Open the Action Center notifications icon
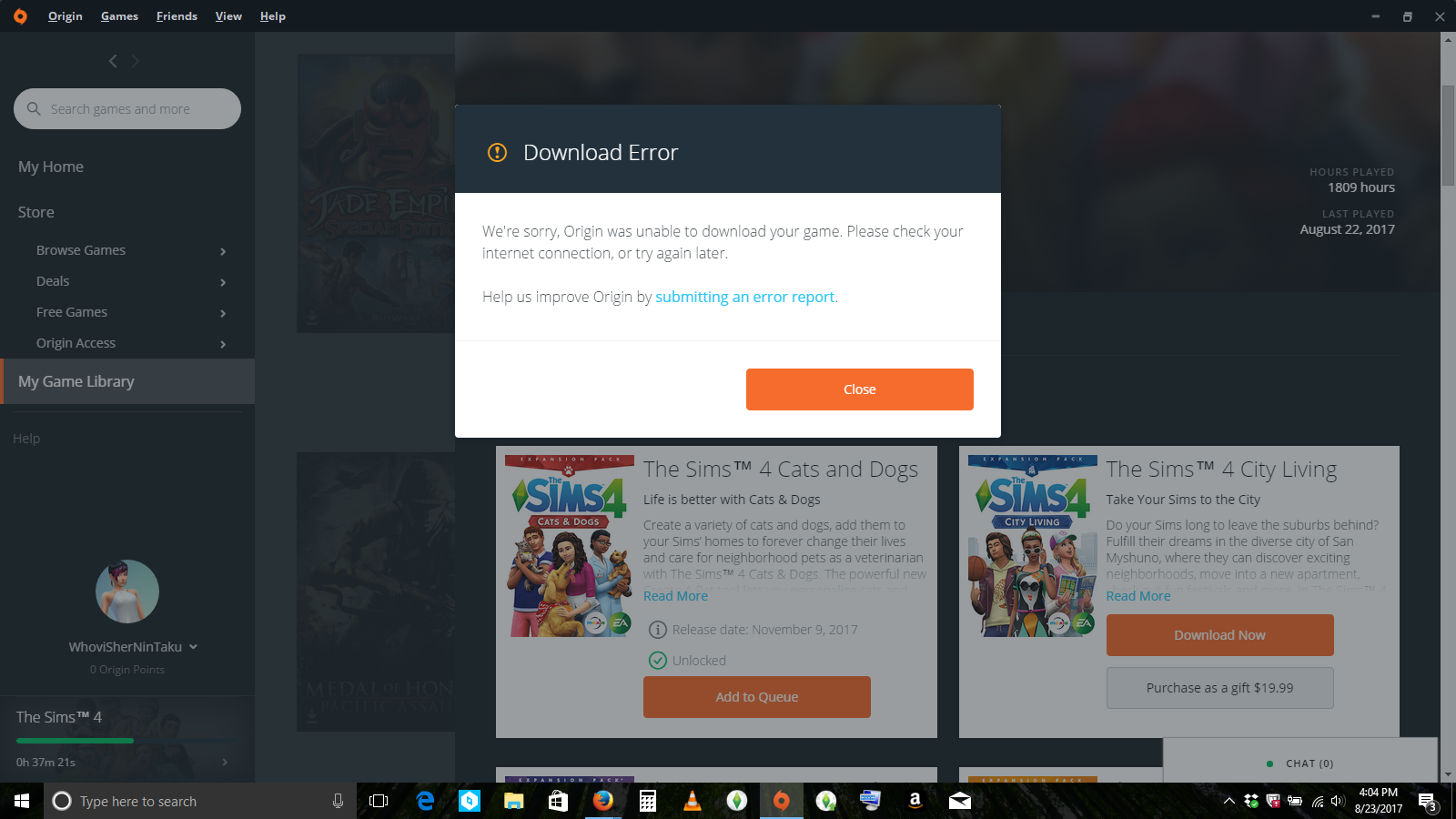 coord(1427,802)
